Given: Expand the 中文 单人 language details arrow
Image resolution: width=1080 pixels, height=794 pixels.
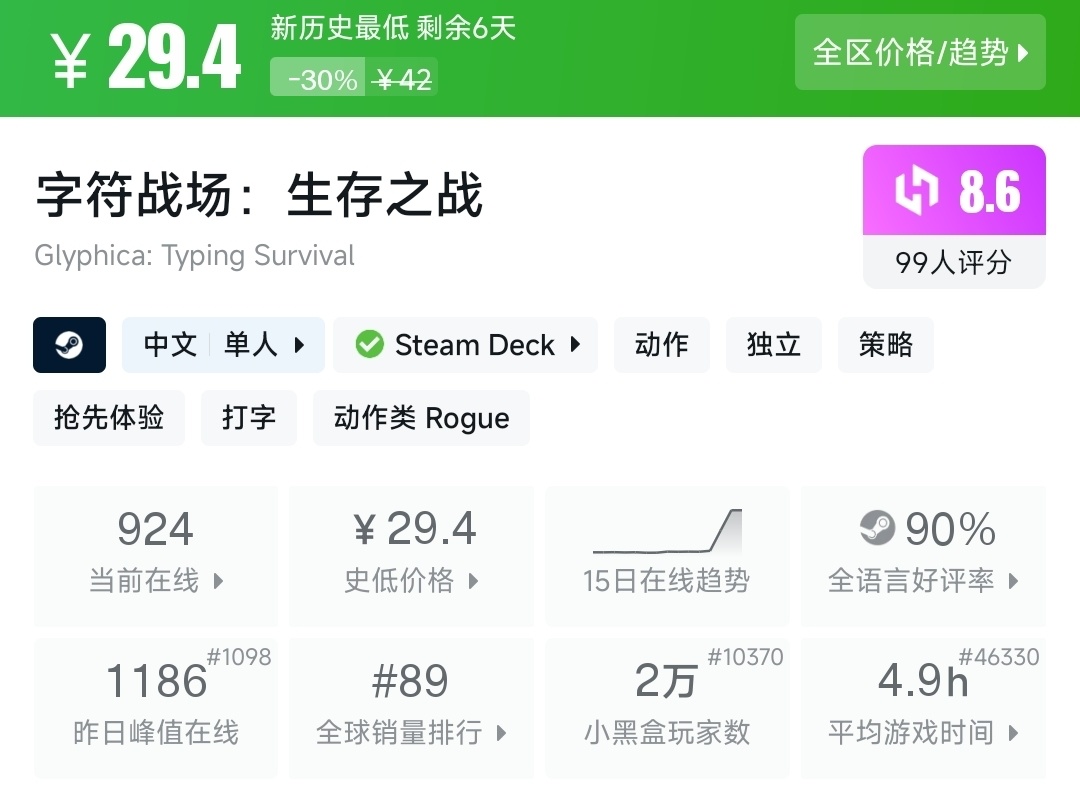Looking at the screenshot, I should tap(299, 346).
